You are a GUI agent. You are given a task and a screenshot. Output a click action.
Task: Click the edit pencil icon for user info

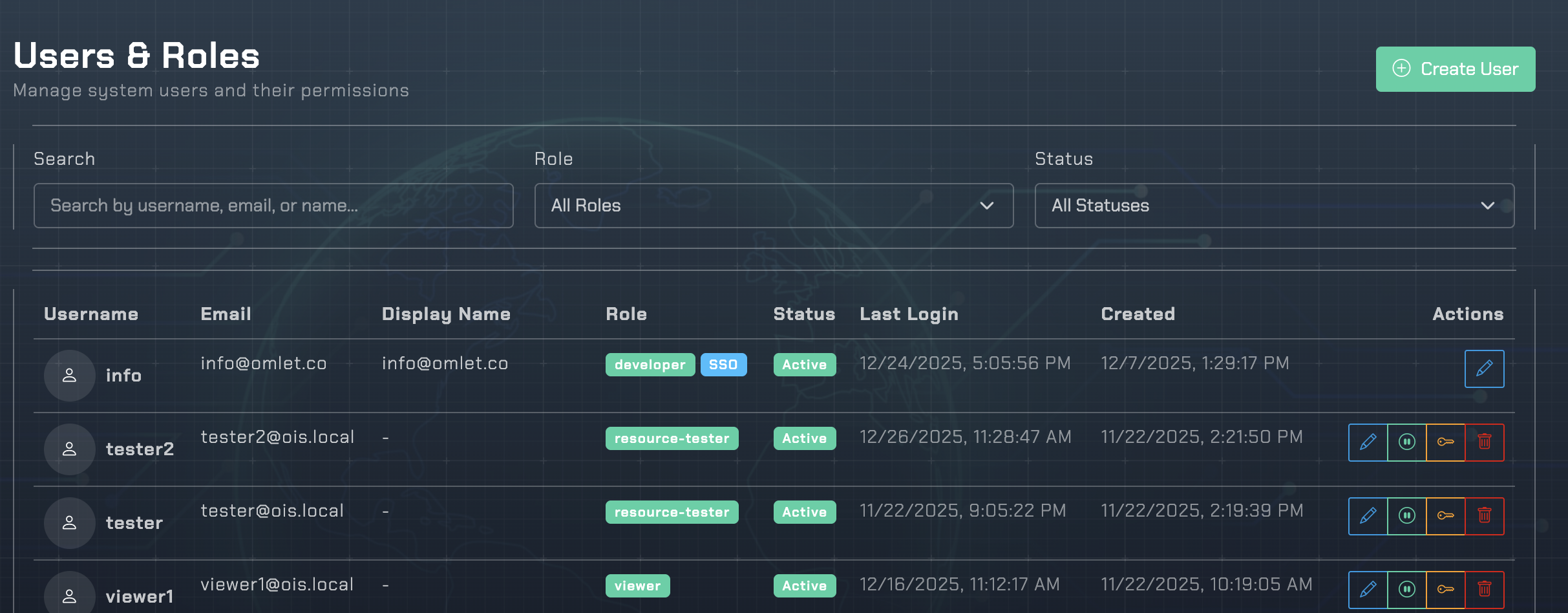coord(1484,369)
